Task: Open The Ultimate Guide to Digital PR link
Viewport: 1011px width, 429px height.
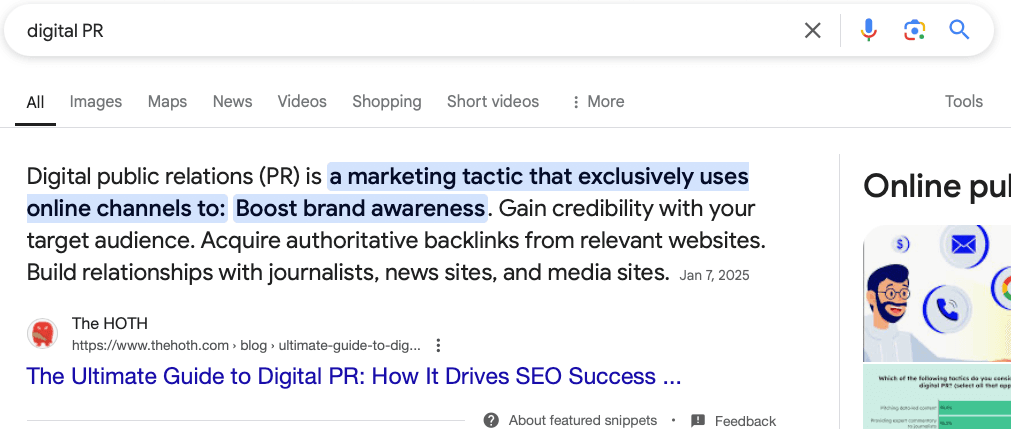Action: point(354,376)
